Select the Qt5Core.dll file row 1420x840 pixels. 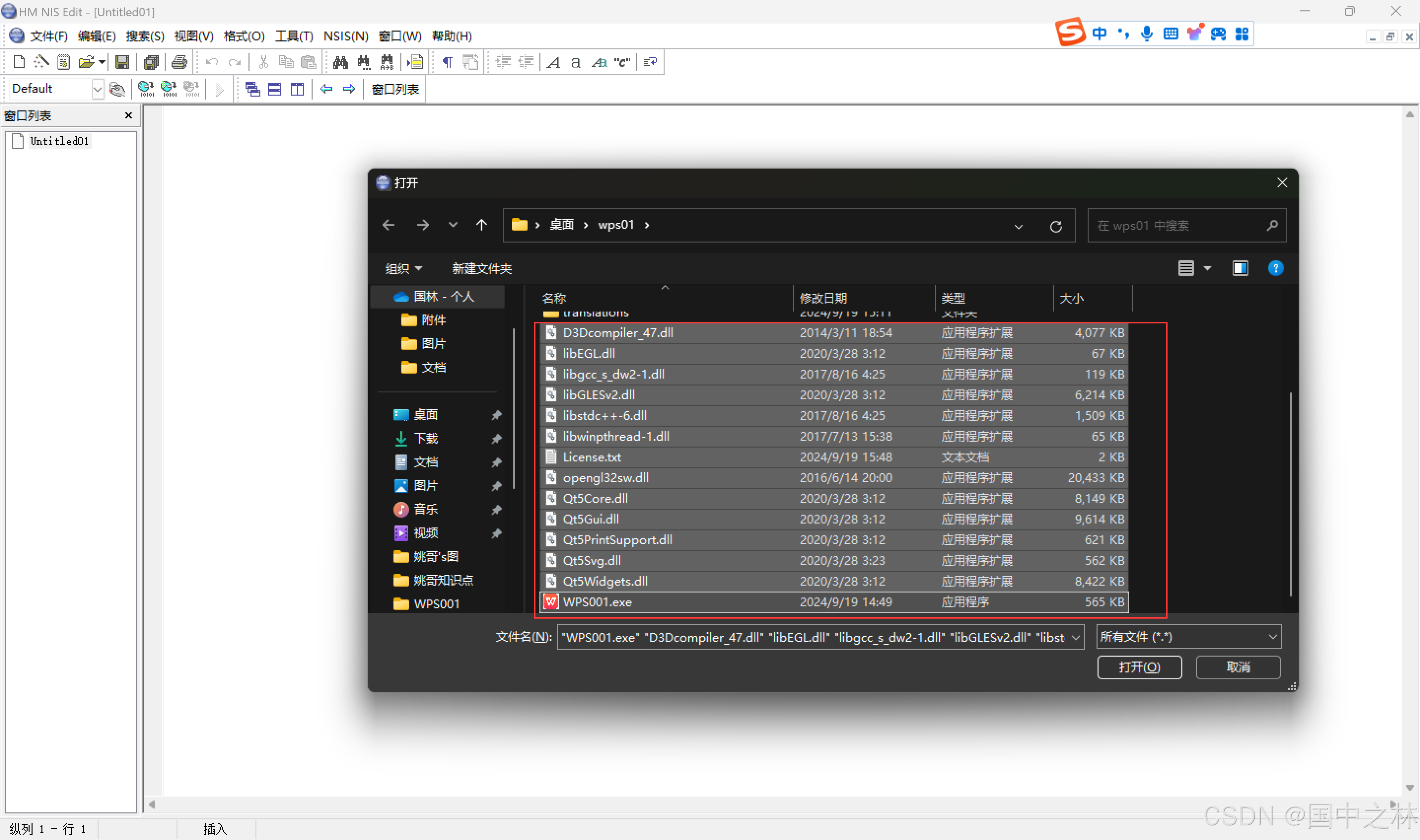[x=834, y=498]
